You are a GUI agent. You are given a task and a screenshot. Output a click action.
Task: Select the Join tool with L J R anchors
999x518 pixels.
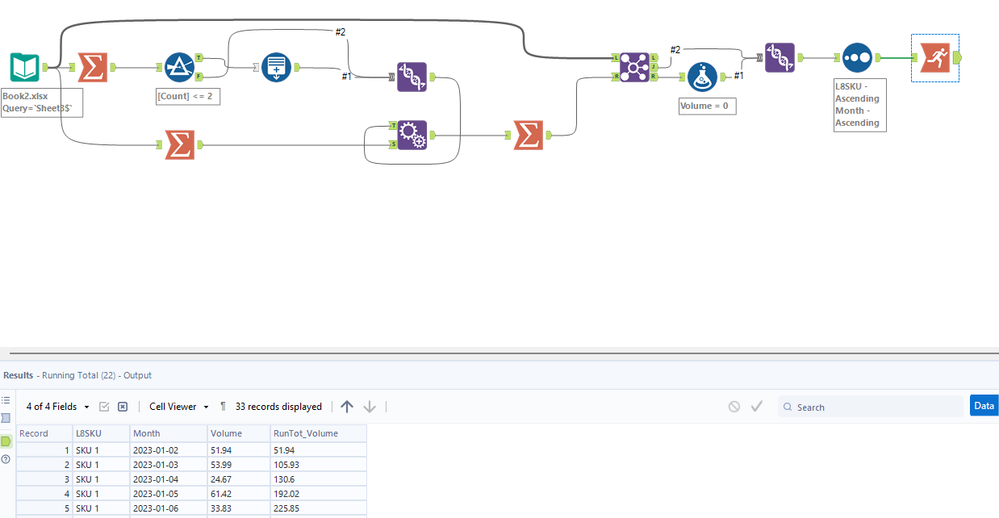[x=634, y=68]
